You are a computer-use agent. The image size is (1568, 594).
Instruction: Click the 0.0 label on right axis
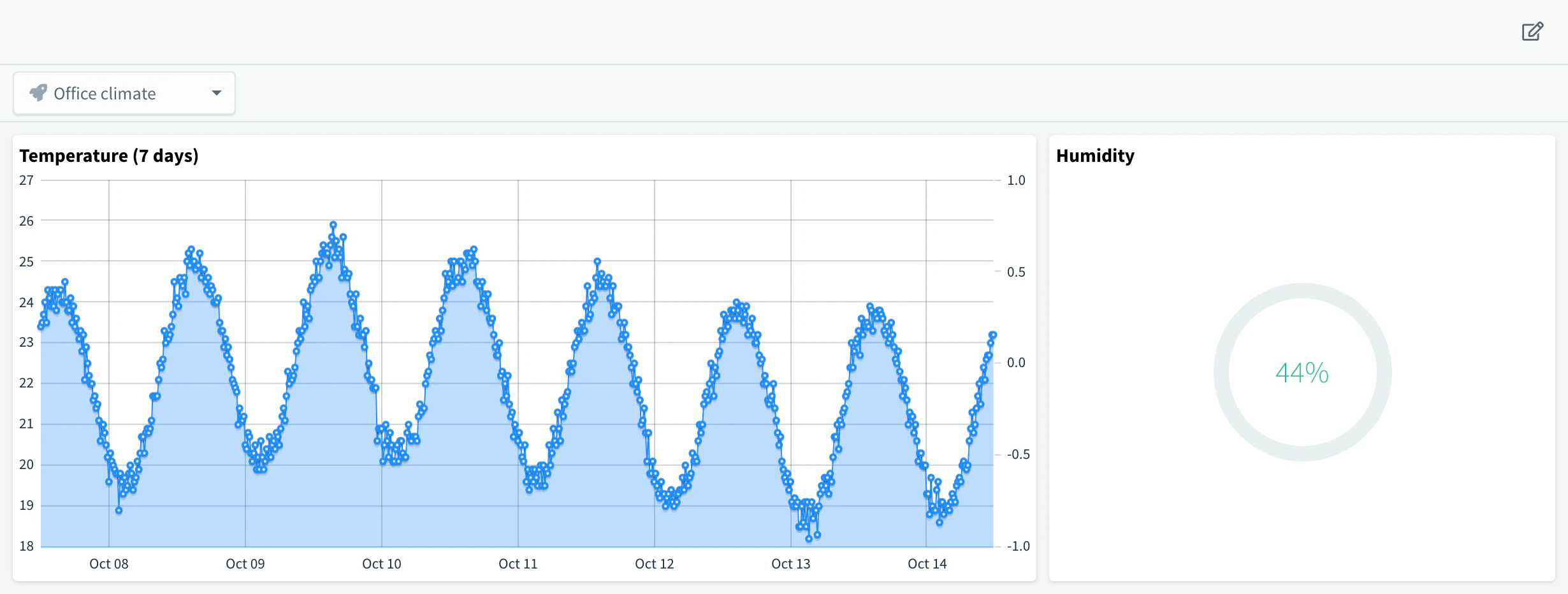coord(1016,363)
